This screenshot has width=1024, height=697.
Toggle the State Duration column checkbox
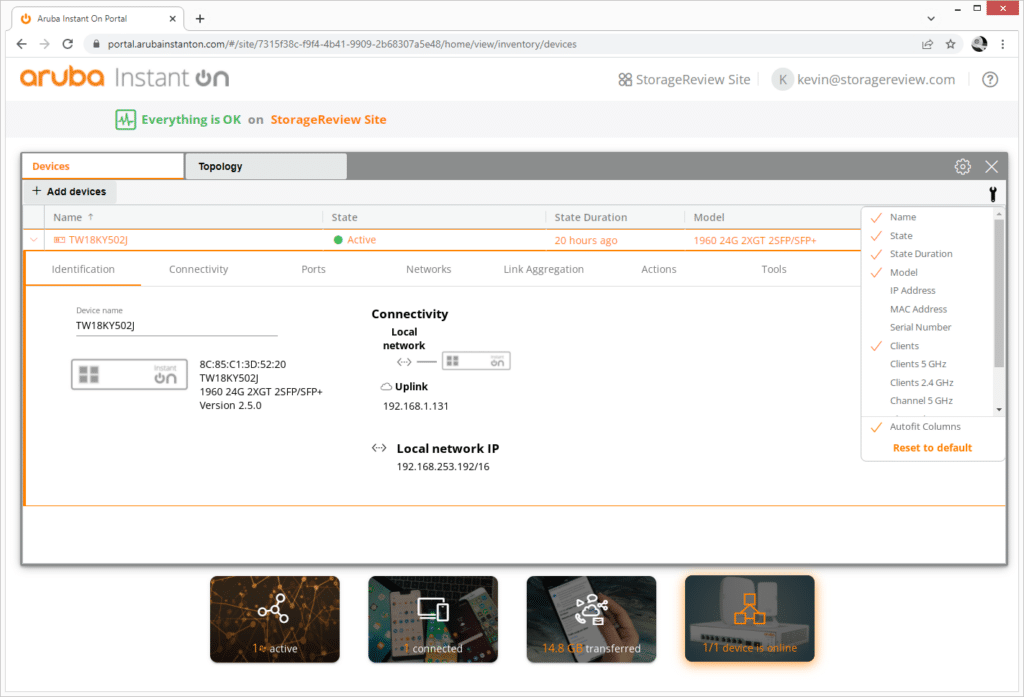pos(876,254)
